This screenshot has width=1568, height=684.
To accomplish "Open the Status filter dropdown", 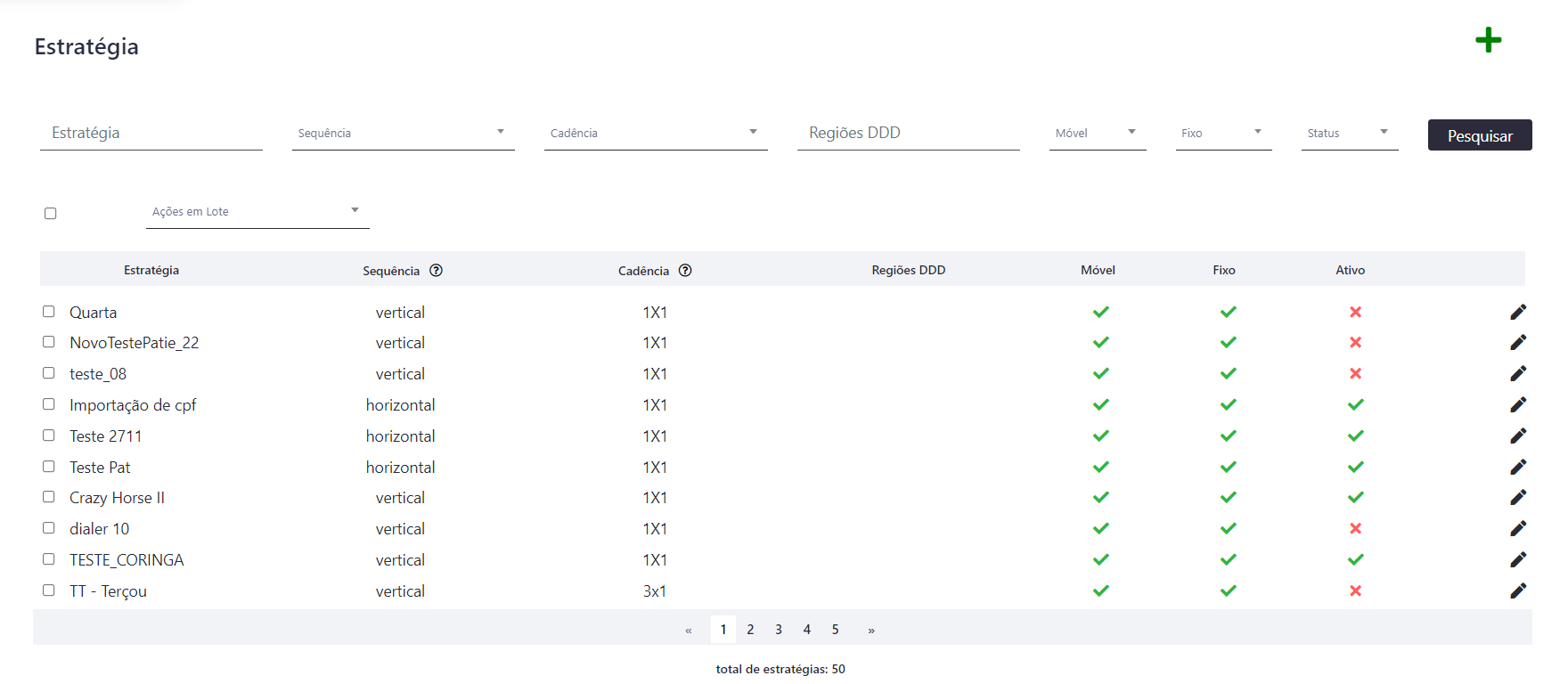I will tap(1350, 133).
